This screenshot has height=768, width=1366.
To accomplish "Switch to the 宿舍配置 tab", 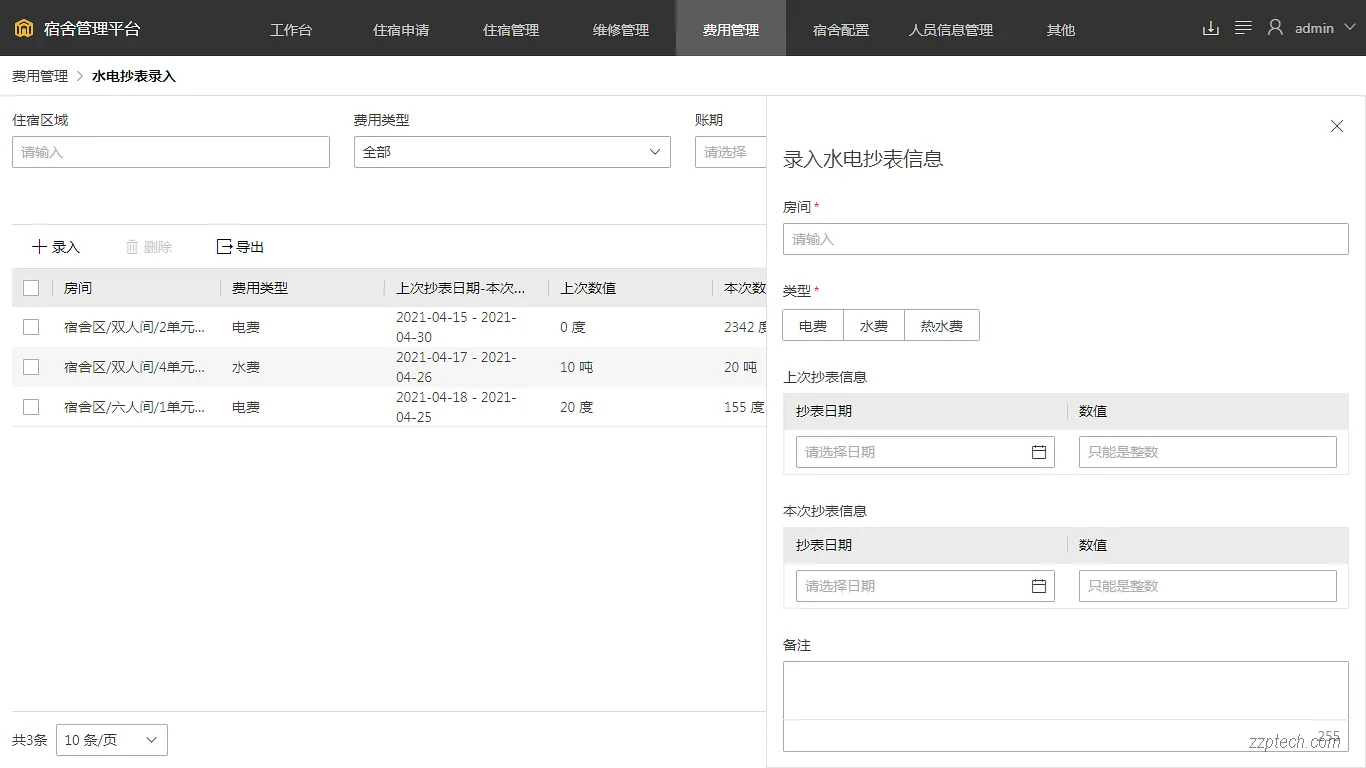I will (840, 28).
